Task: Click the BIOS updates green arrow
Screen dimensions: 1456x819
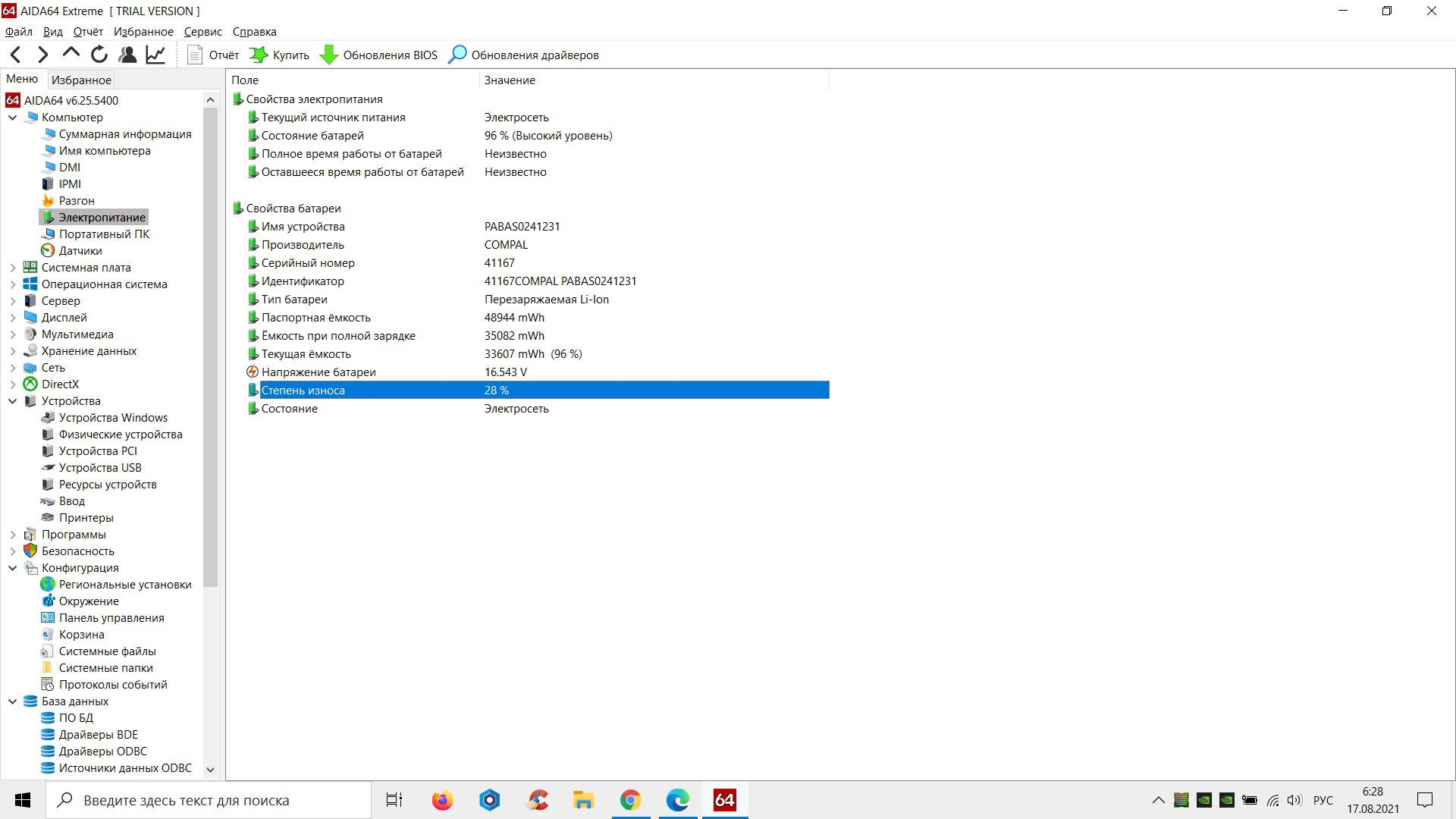Action: click(329, 55)
